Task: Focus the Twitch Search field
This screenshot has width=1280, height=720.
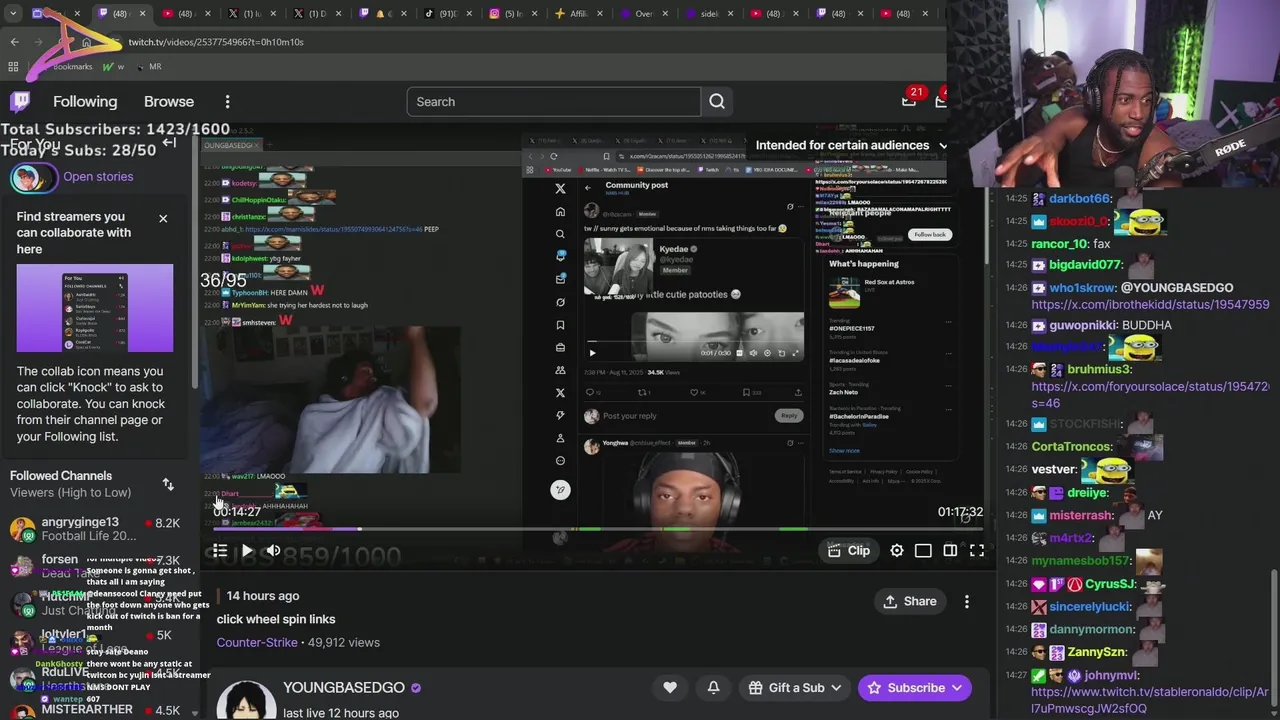Action: pos(553,101)
